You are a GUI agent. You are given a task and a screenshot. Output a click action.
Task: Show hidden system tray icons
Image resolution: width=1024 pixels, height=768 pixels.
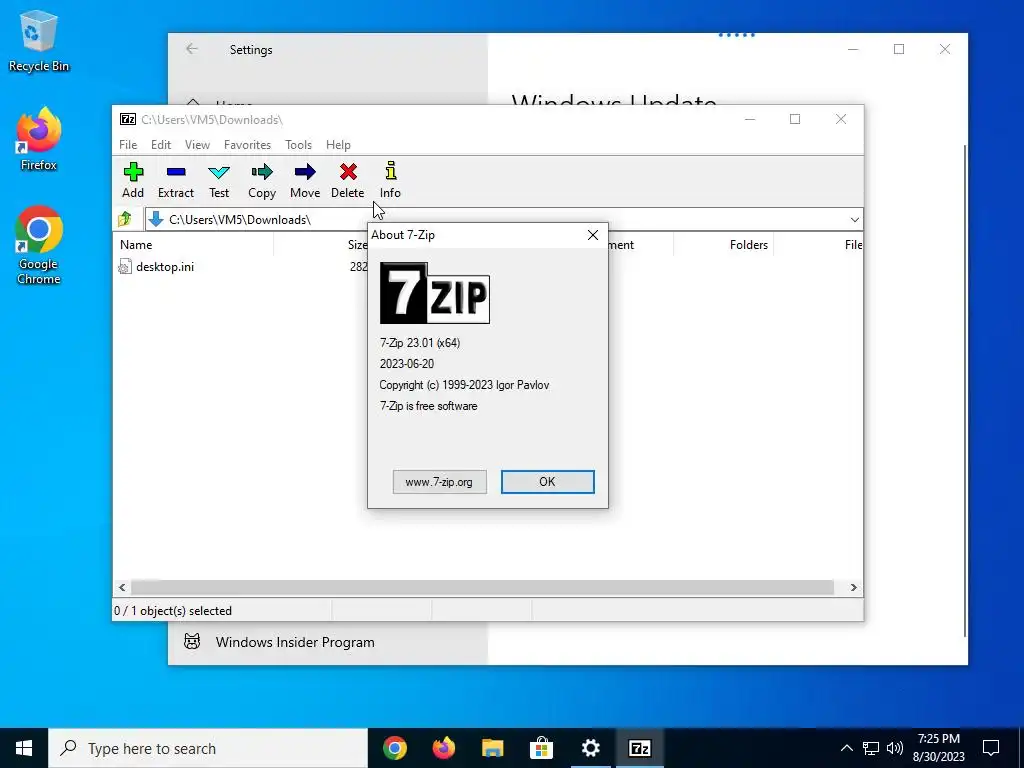click(846, 748)
